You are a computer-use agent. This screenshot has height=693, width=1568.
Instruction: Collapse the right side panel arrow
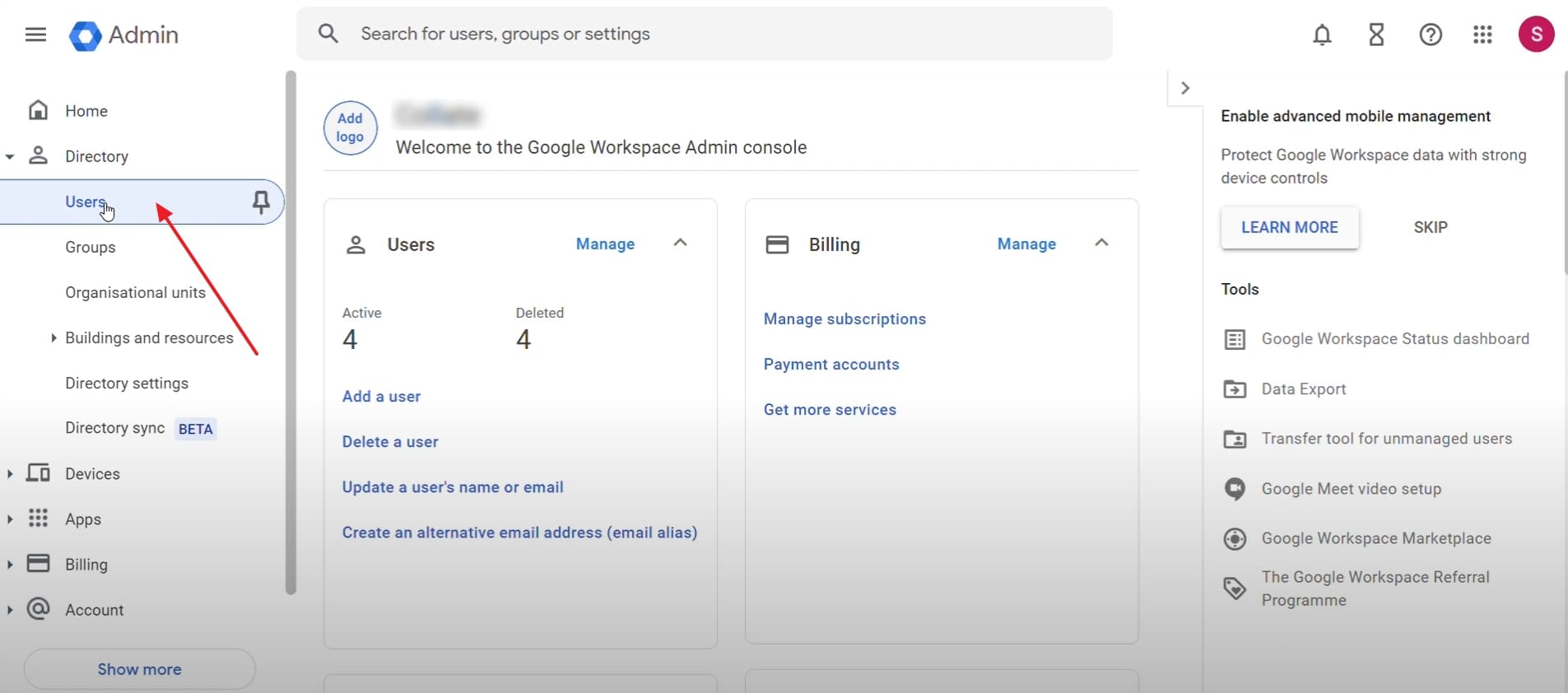1185,88
